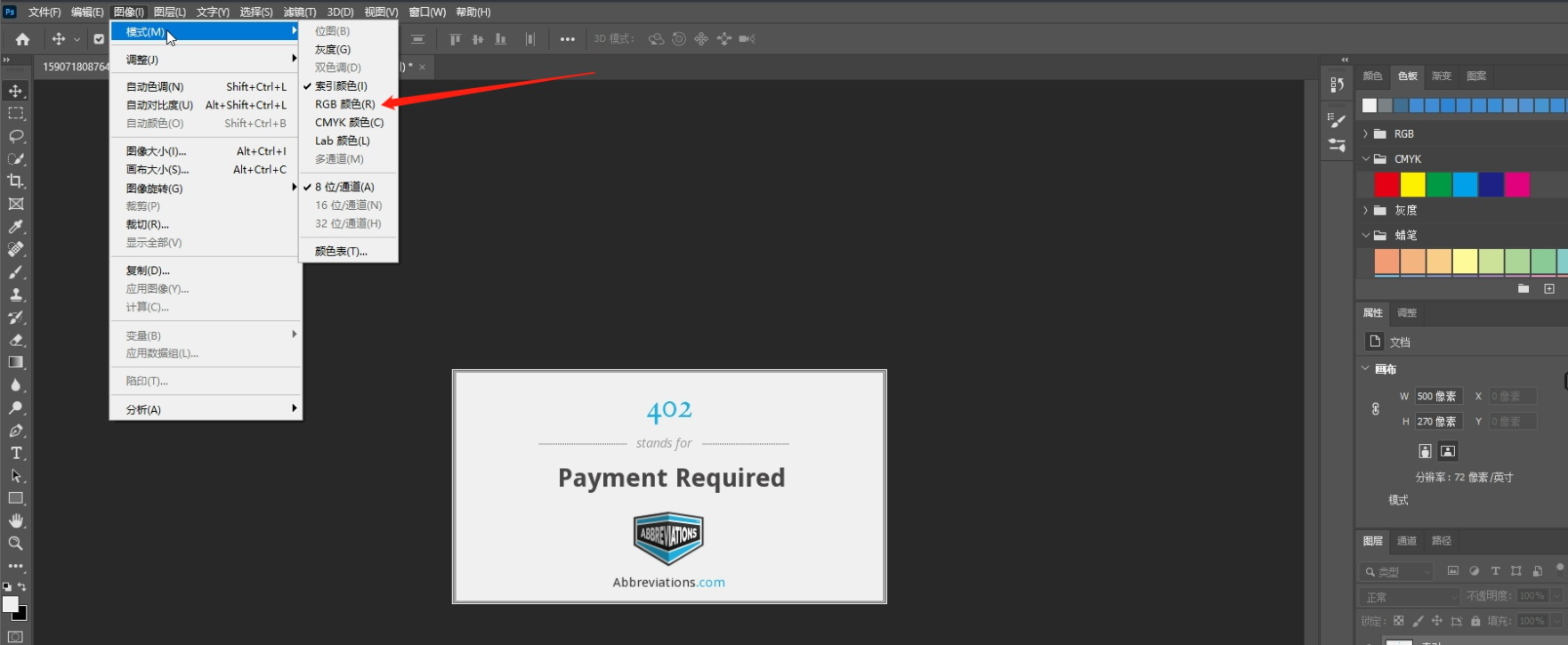Expand the RGB swatch group
The image size is (1568, 645).
click(1366, 133)
